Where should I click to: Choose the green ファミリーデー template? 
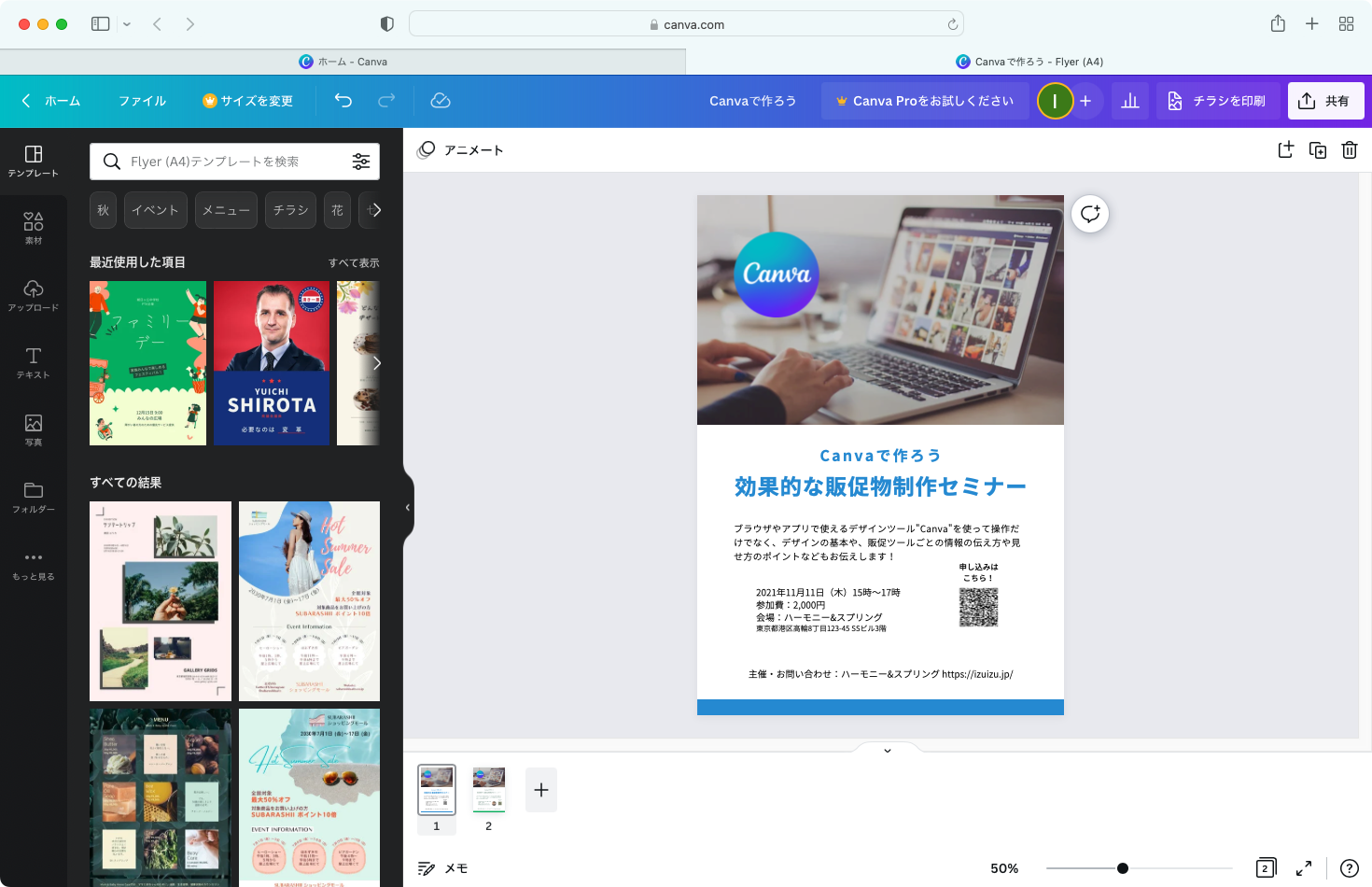click(147, 363)
